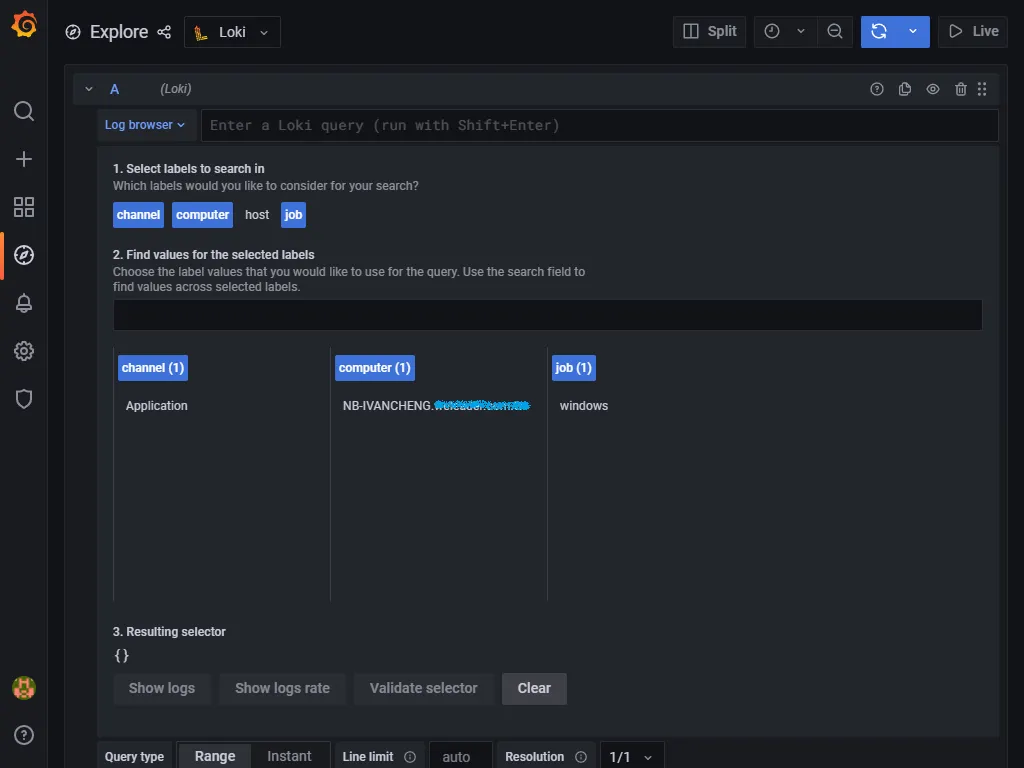Open the time range picker clock
This screenshot has height=768, width=1024.
(x=772, y=31)
